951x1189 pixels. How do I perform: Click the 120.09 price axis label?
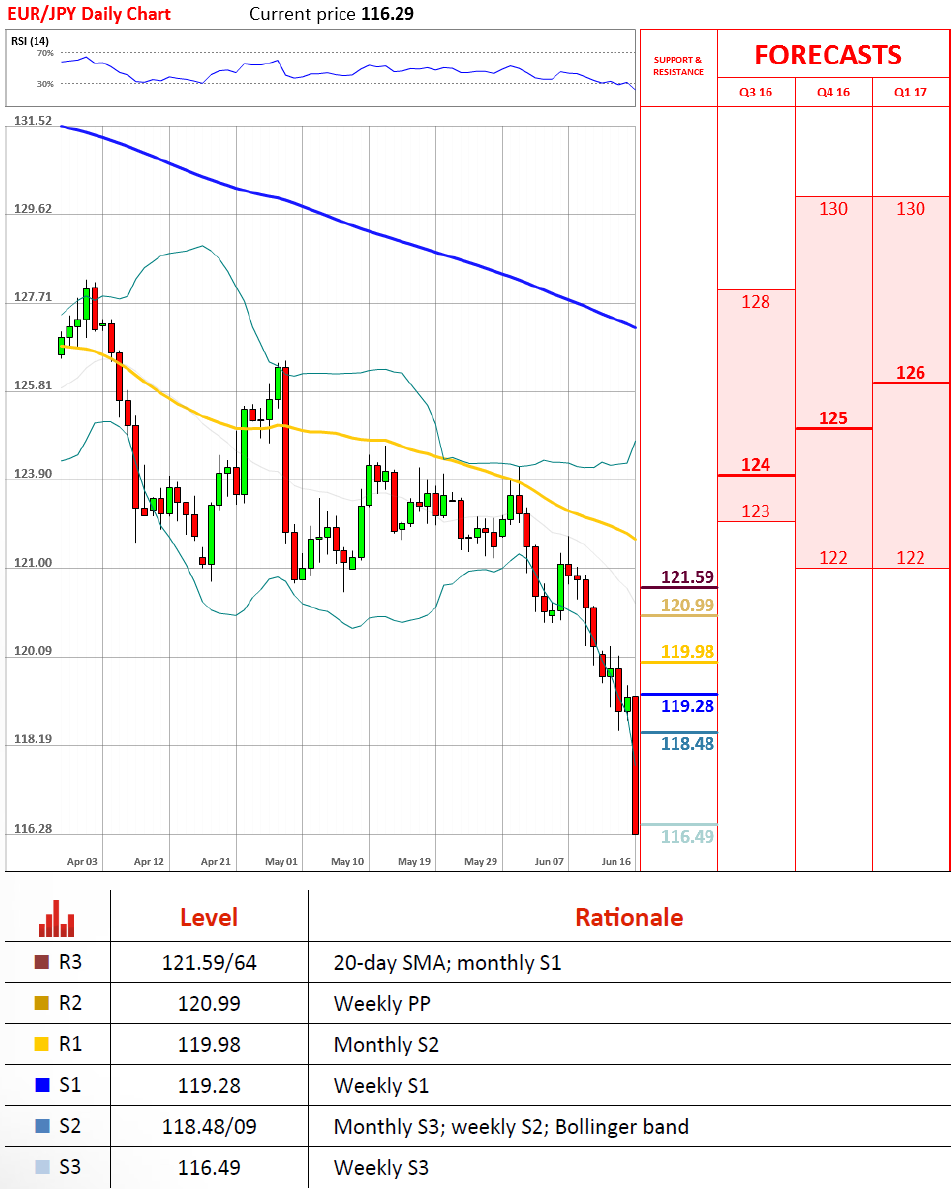point(33,651)
